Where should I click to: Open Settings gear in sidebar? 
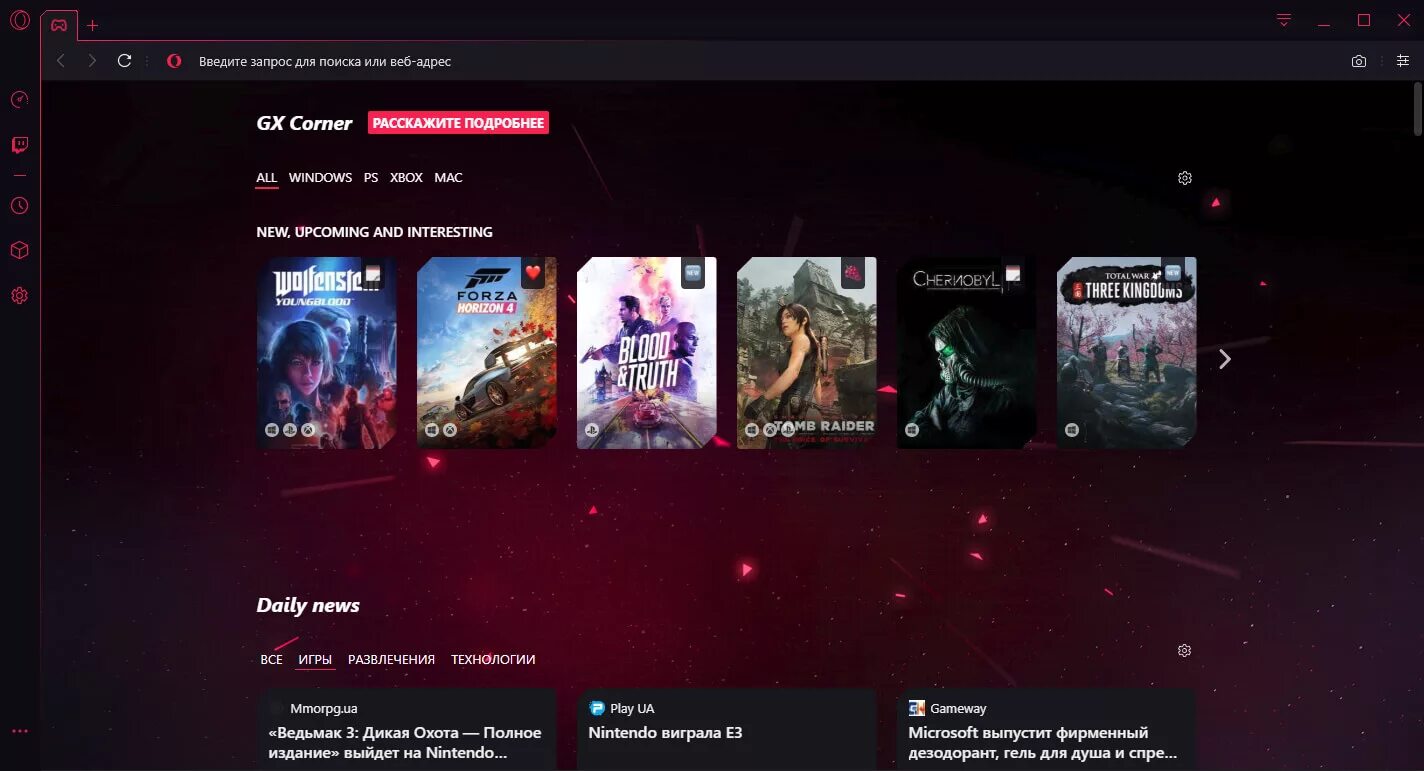pyautogui.click(x=20, y=296)
